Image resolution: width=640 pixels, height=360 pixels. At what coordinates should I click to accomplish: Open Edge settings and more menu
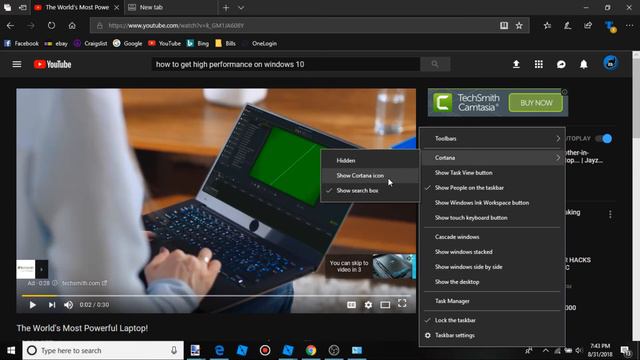point(629,26)
